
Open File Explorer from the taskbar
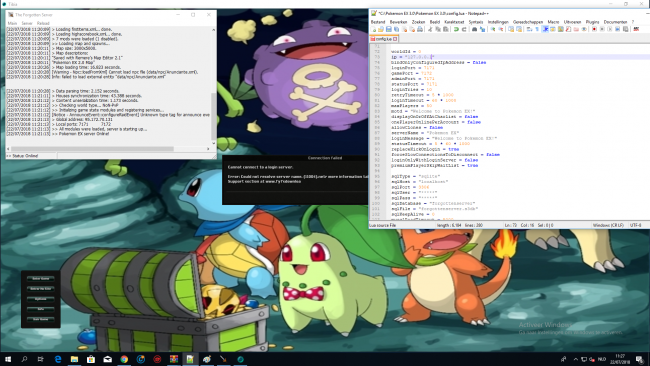[74, 359]
